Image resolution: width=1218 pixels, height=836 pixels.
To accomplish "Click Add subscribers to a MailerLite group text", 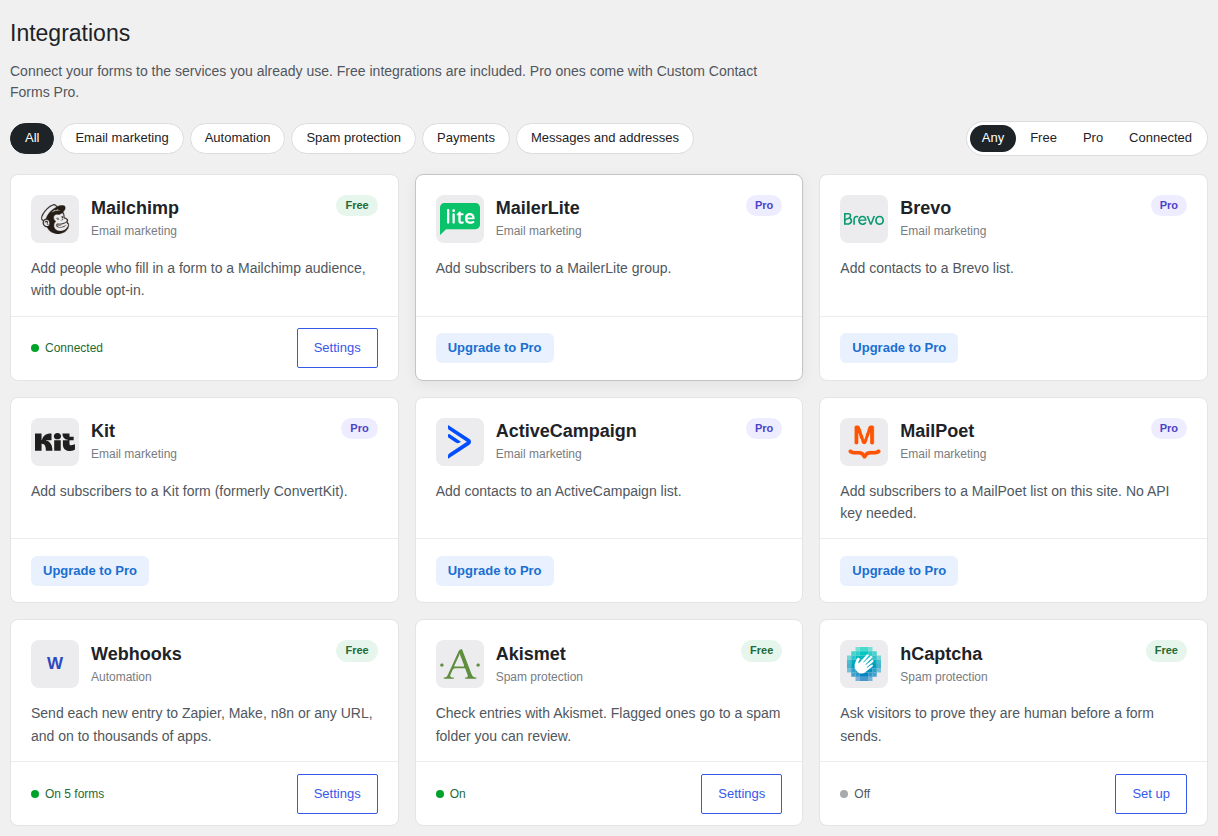I will pyautogui.click(x=553, y=268).
